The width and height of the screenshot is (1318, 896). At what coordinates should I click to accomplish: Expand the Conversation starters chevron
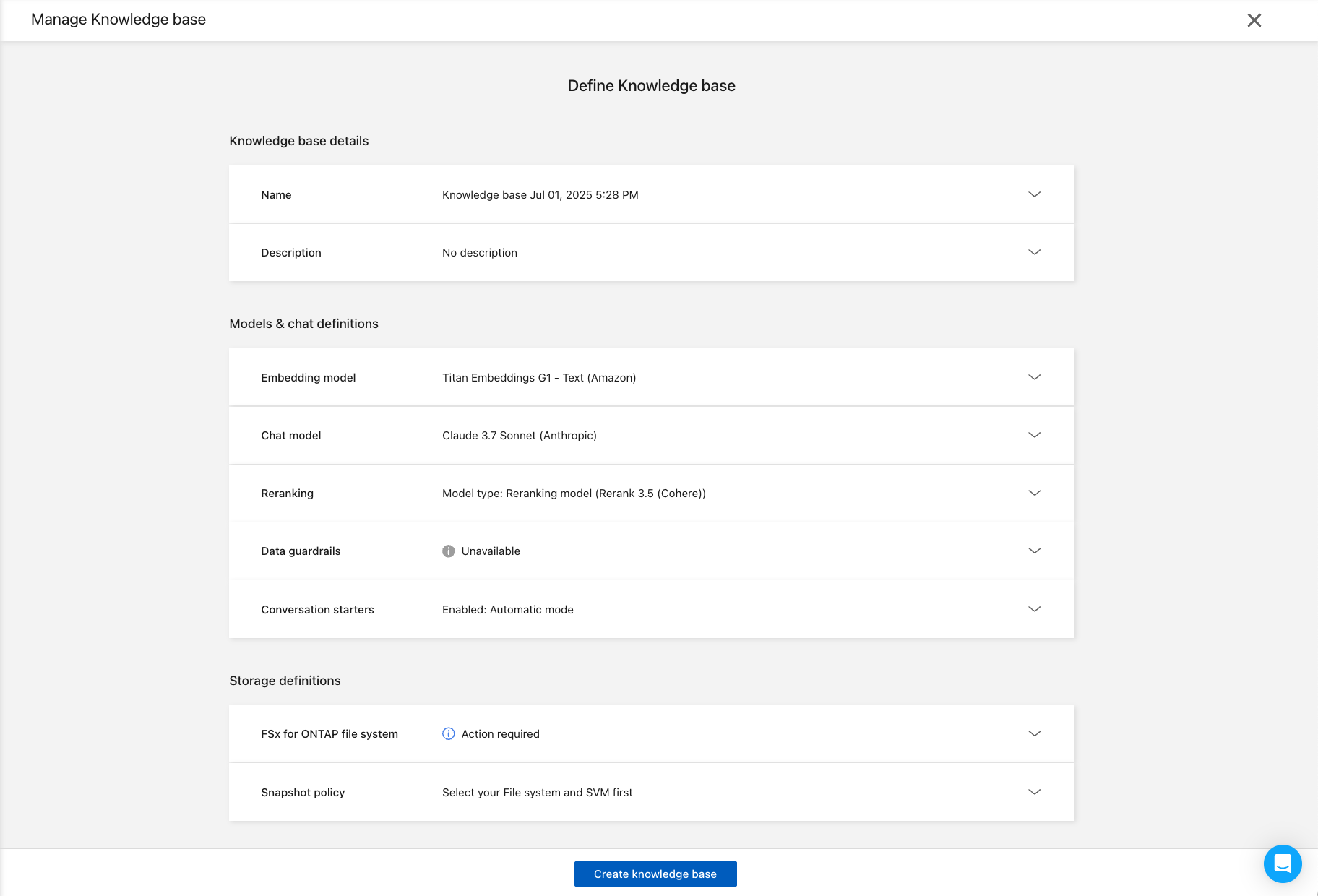[1034, 609]
